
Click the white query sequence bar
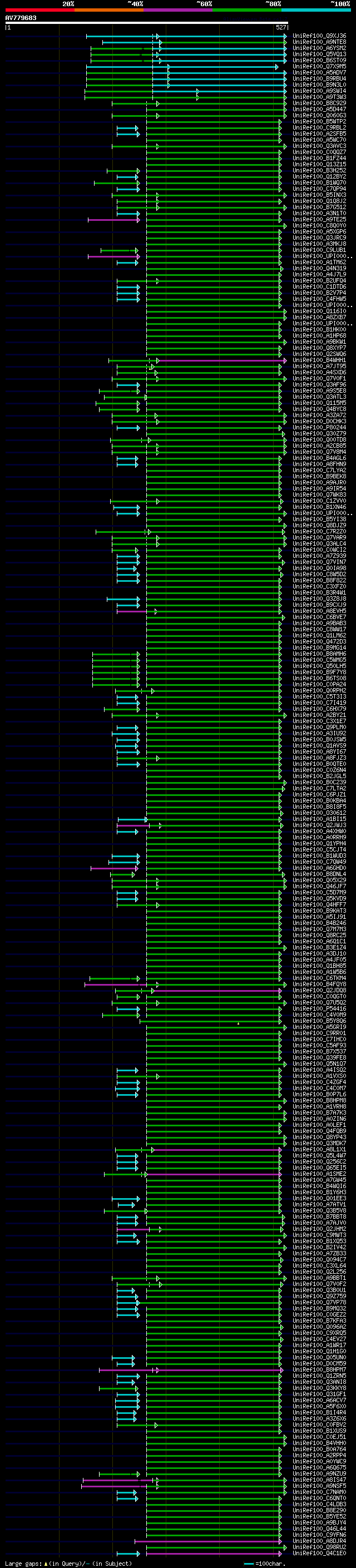pyautogui.click(x=147, y=22)
